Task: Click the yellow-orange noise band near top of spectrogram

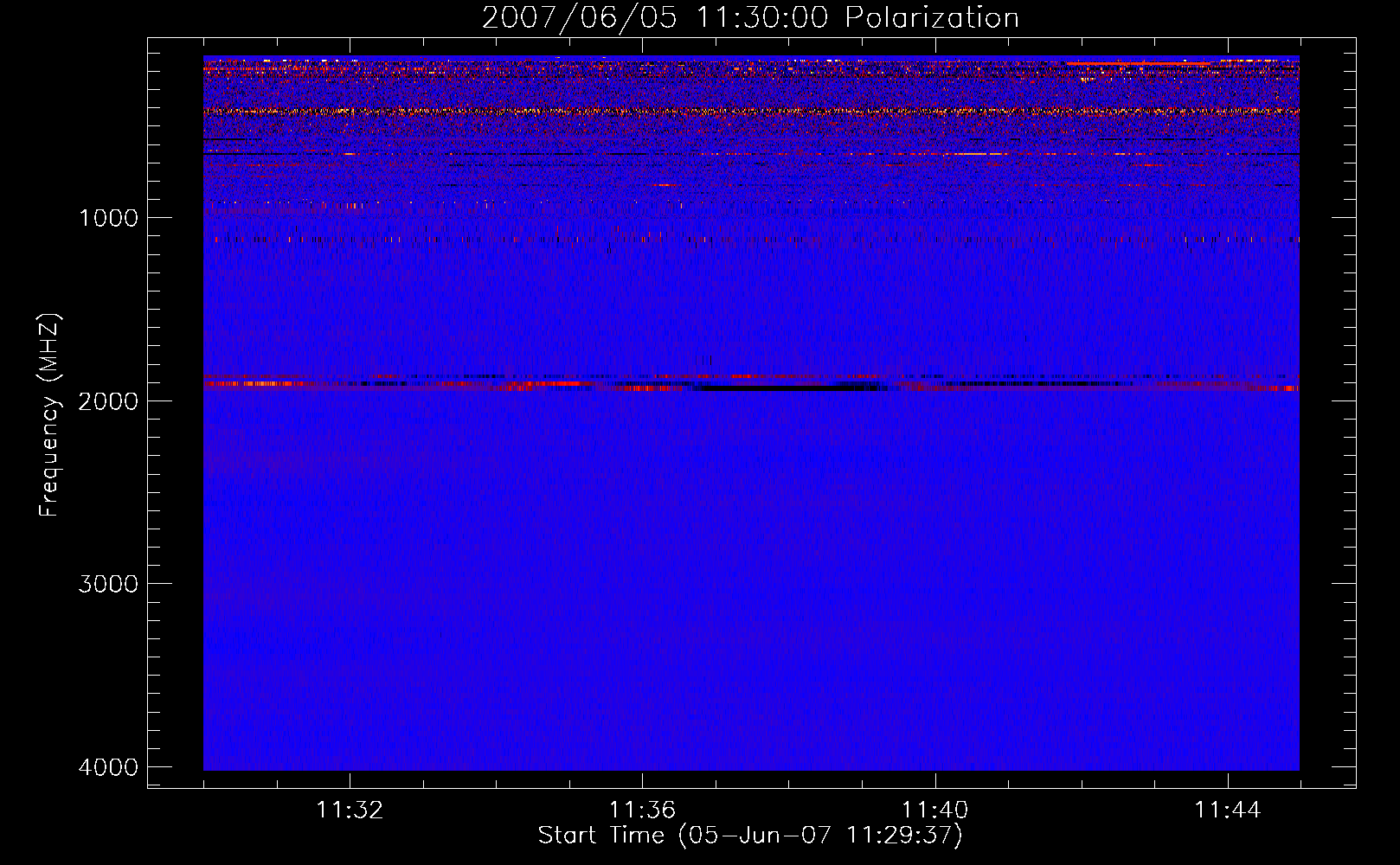Action: 751,112
